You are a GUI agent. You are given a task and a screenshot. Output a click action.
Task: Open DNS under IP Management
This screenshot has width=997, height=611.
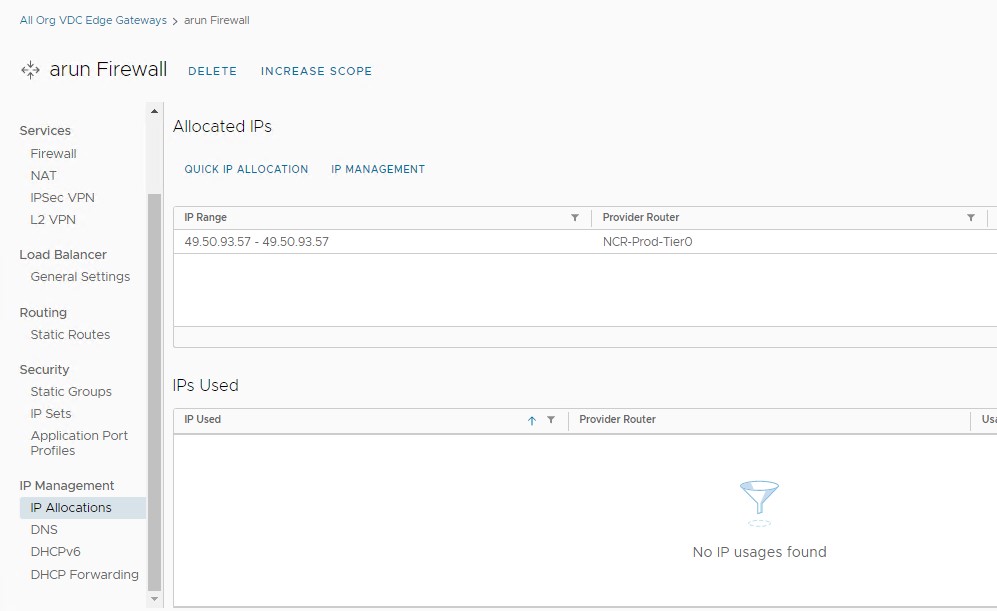pos(43,529)
